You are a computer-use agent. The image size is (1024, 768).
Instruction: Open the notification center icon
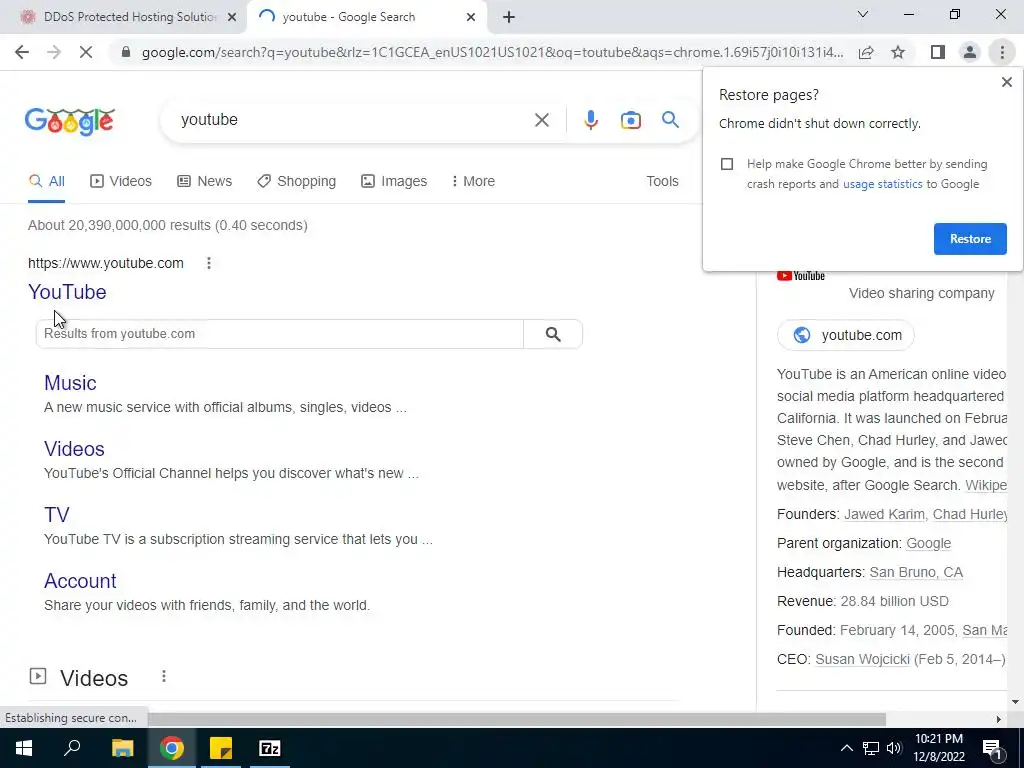coord(991,748)
